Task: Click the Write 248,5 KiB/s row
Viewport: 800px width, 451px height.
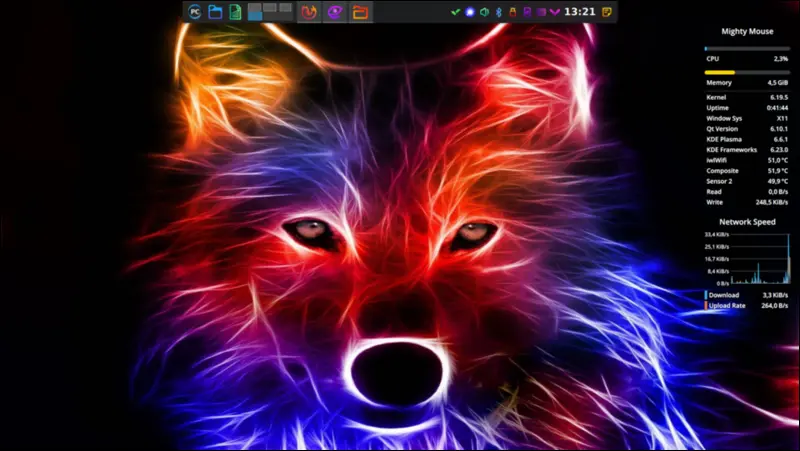Action: [747, 202]
